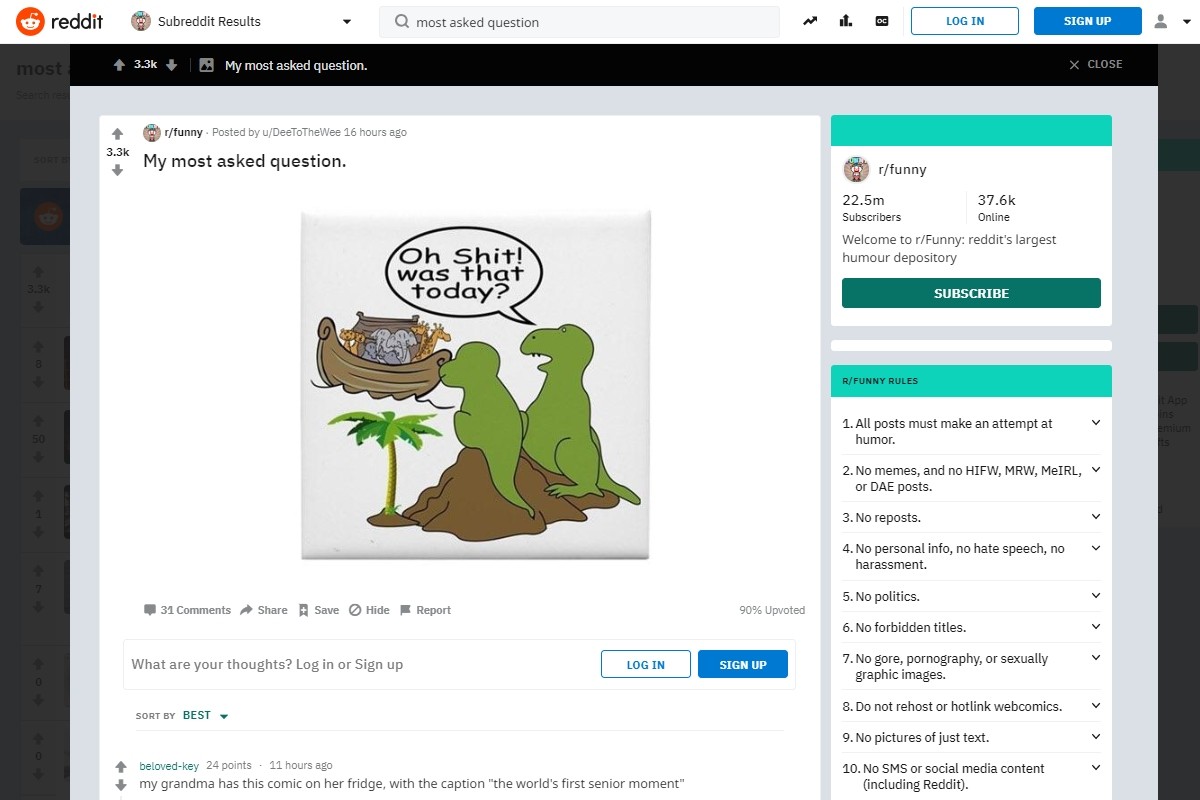Expand rule 8 about rehosting webcomics
Viewport: 1200px width, 800px height.
pos(1096,706)
